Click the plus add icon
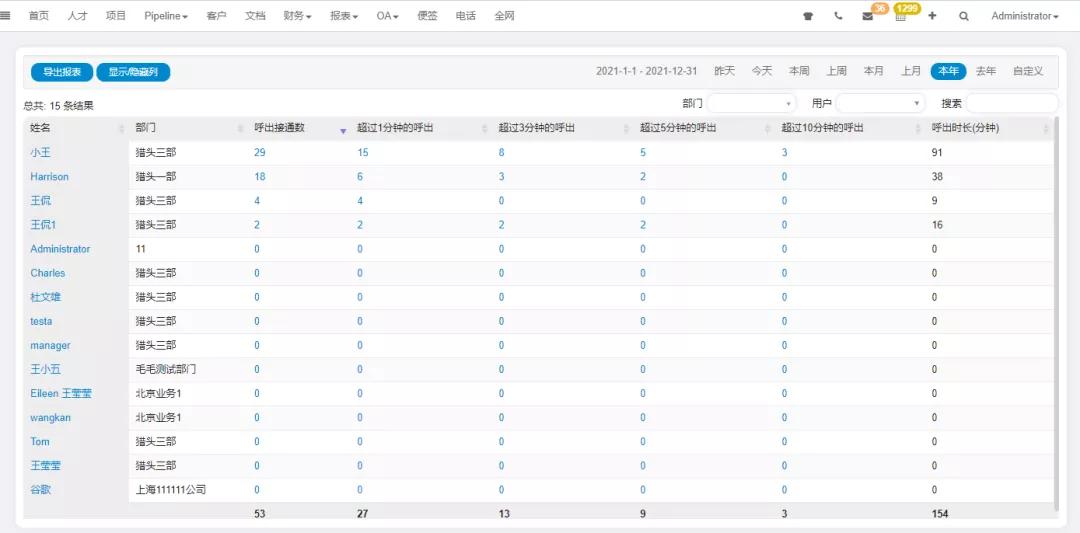Image resolution: width=1080 pixels, height=533 pixels. tap(932, 16)
